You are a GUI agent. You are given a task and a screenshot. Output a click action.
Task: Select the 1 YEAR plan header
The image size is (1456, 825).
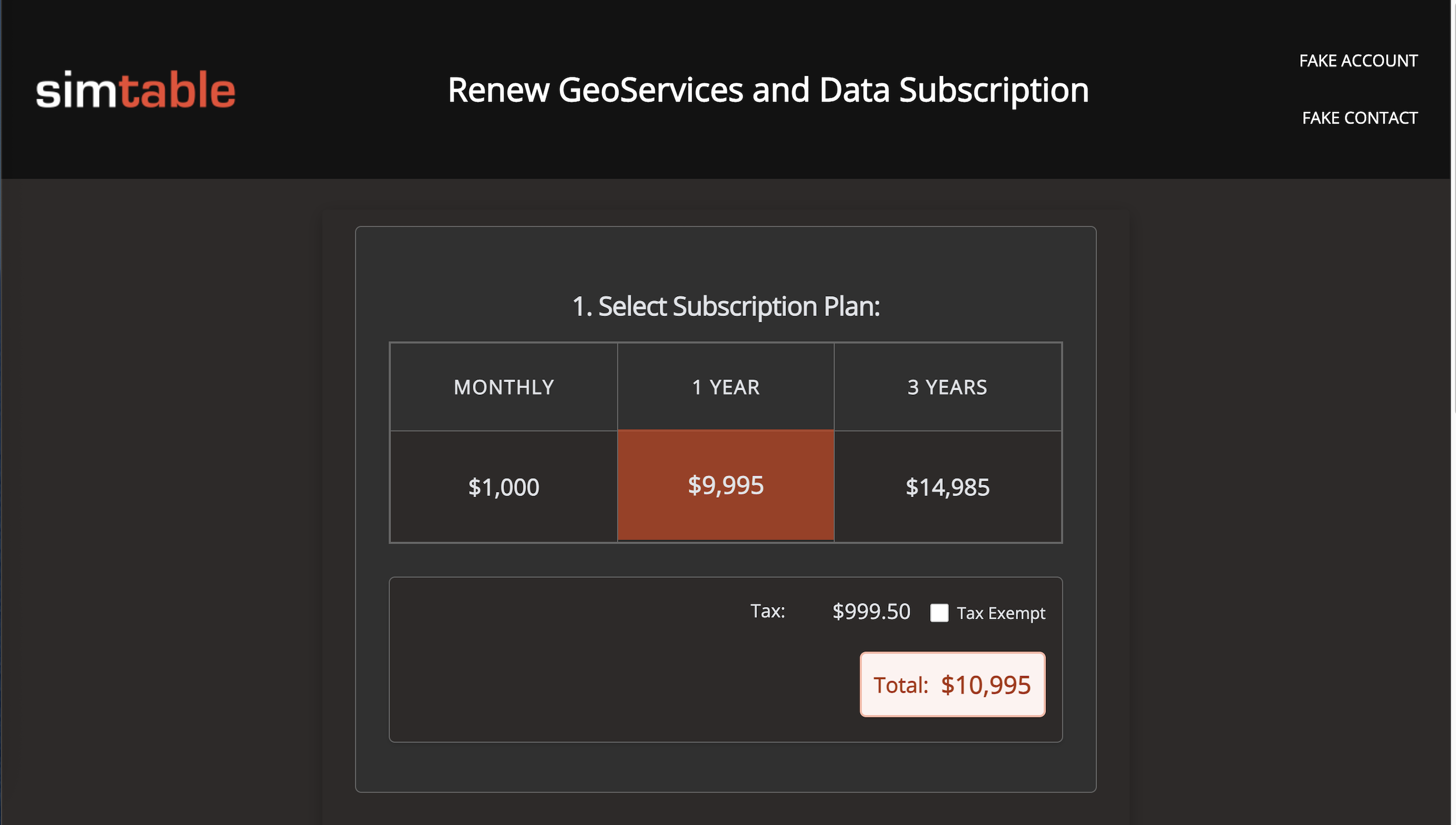click(x=725, y=387)
